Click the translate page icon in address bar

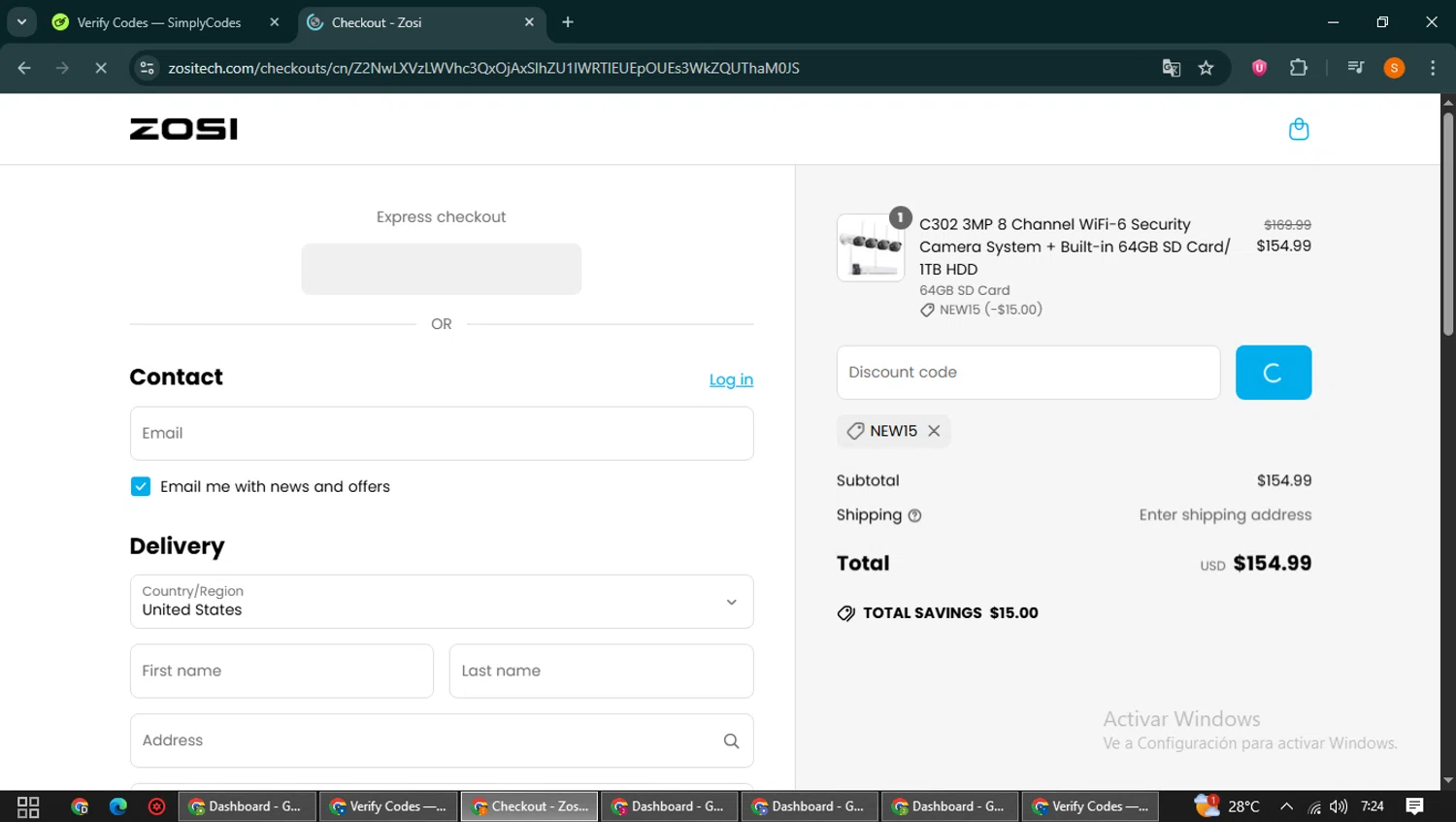coord(1172,68)
